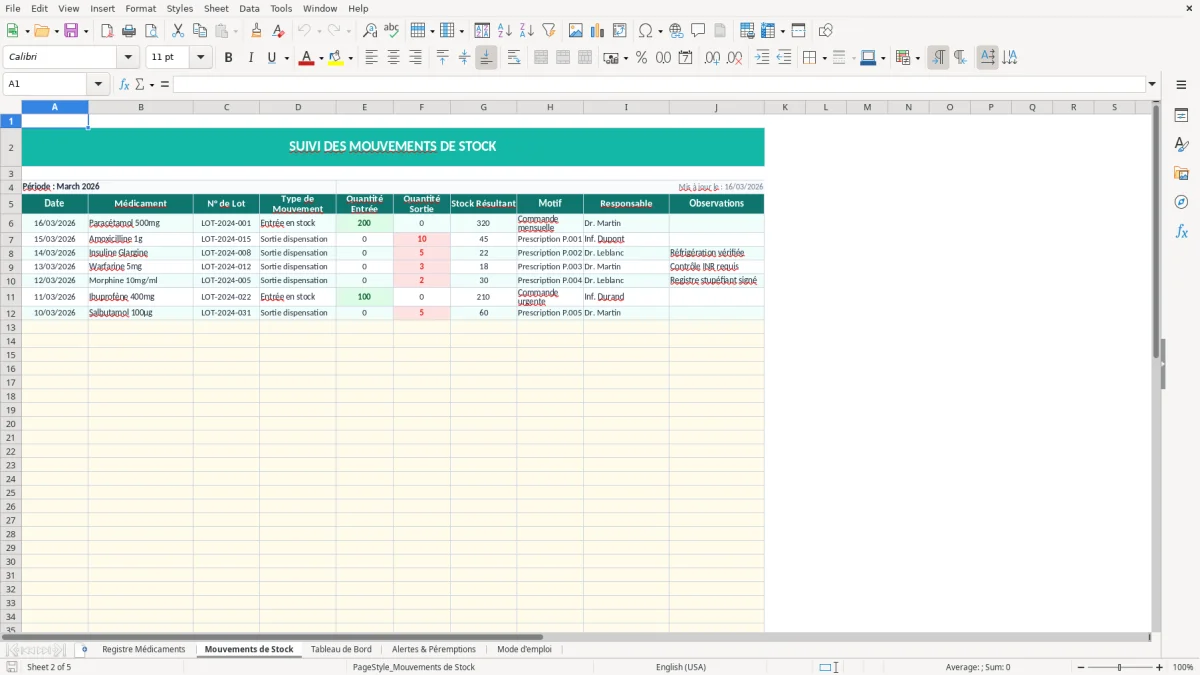The image size is (1200, 675).
Task: Open the Font Color dropdown arrow
Action: (321, 58)
